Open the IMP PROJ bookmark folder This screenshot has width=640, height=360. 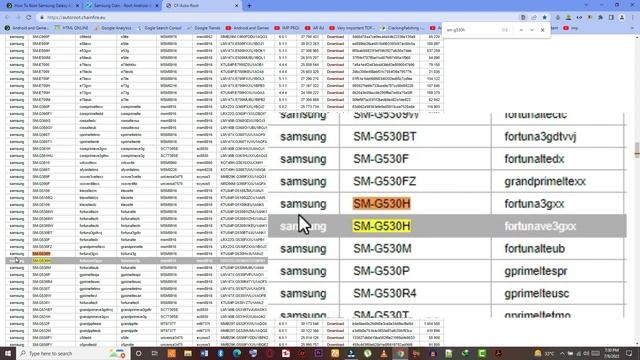[x=287, y=28]
